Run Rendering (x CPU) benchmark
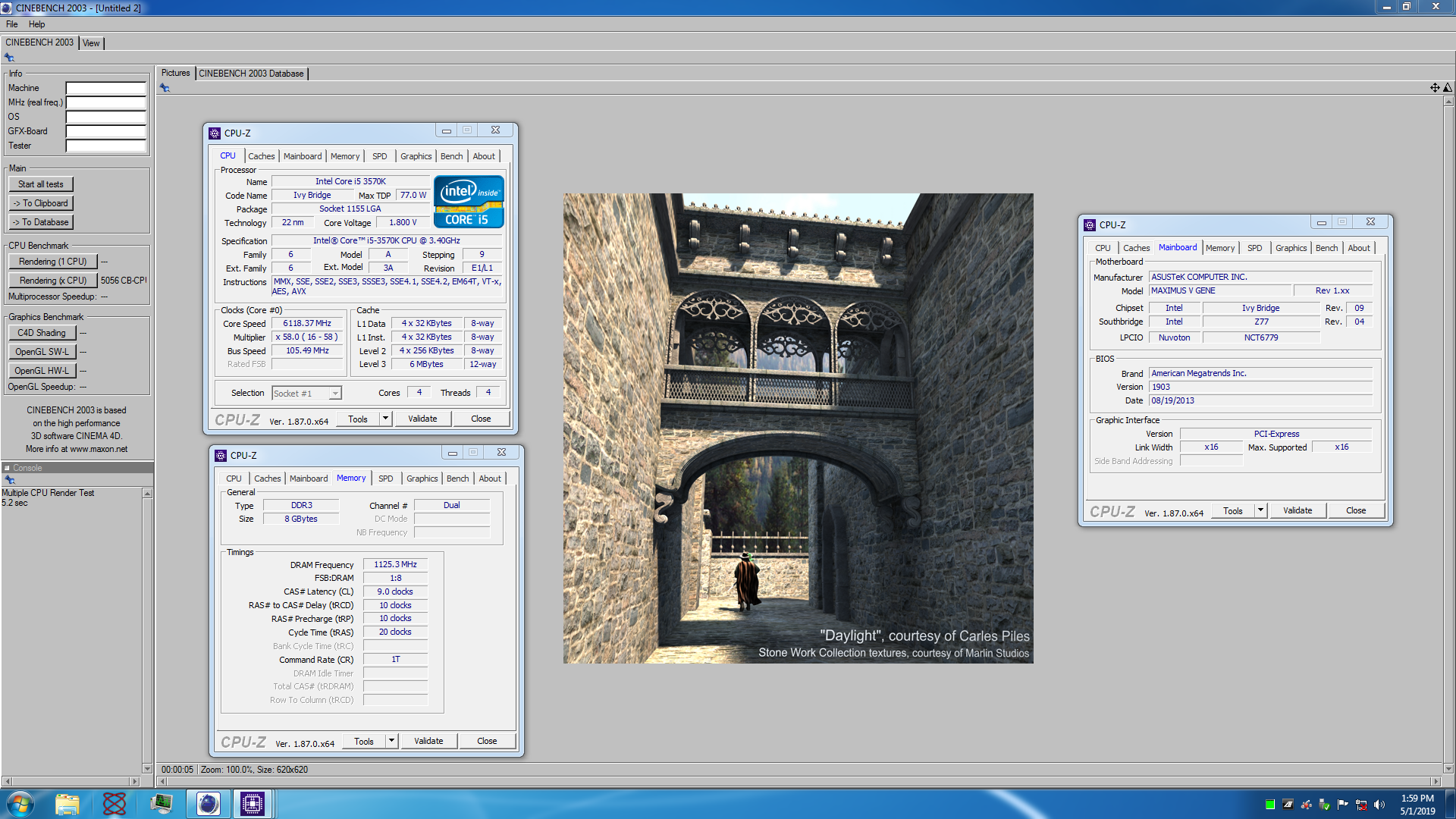Viewport: 1456px width, 819px height. [x=53, y=281]
